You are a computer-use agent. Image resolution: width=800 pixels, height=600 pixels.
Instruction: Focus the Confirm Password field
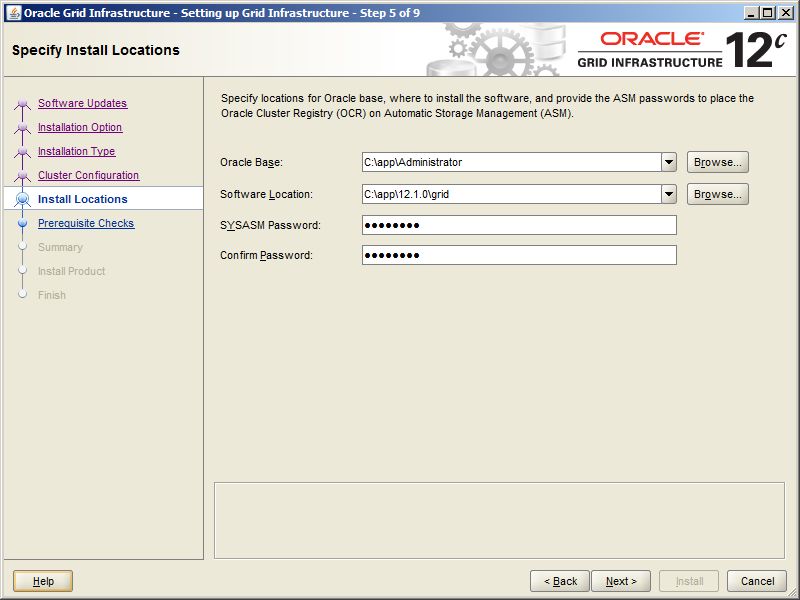[519, 255]
